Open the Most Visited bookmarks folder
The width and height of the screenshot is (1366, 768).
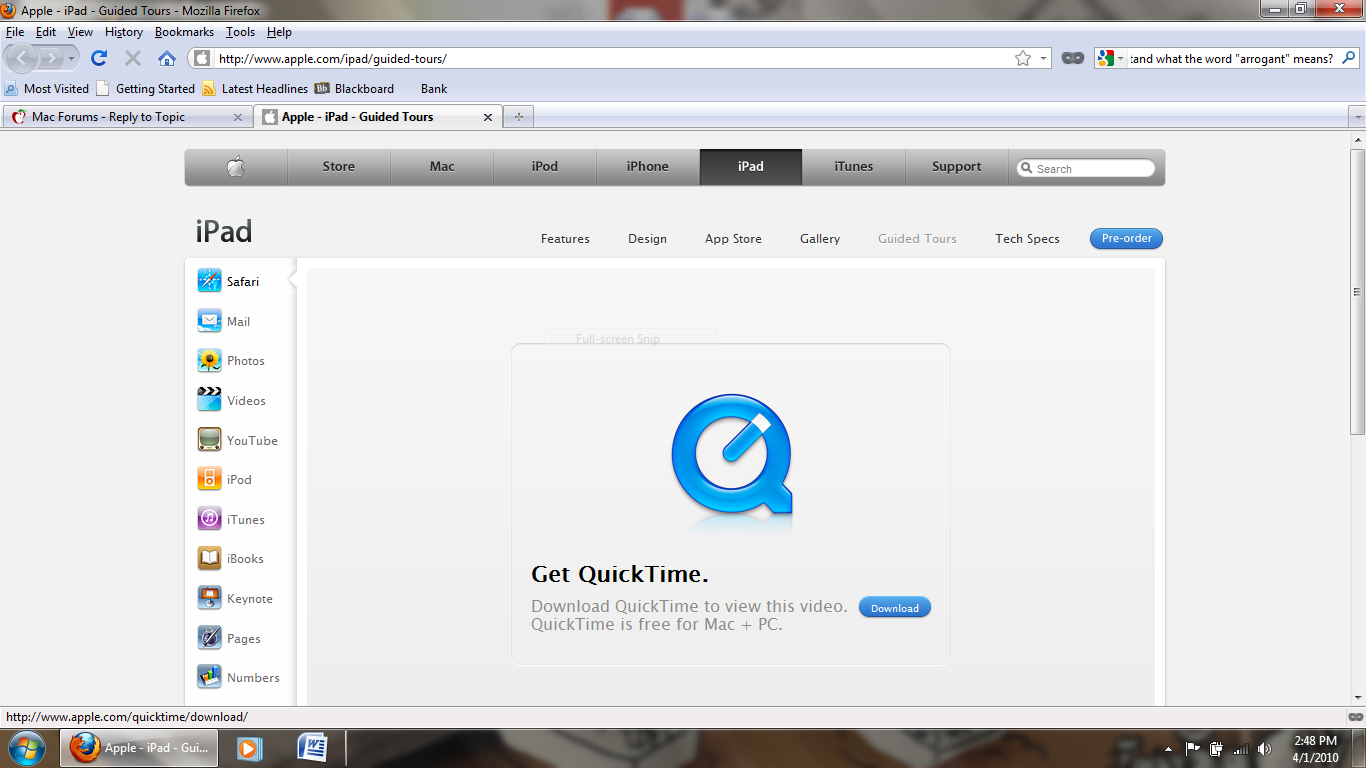(47, 89)
